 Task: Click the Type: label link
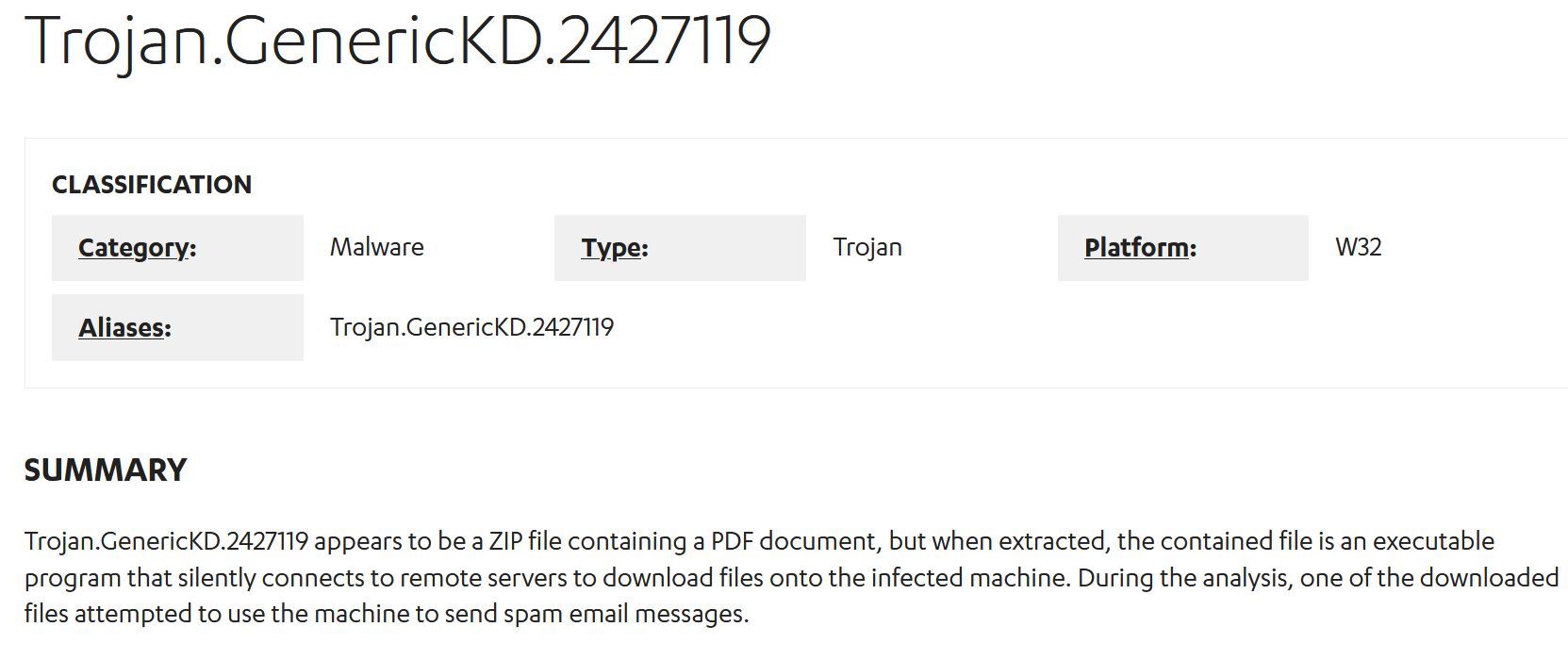coord(615,248)
